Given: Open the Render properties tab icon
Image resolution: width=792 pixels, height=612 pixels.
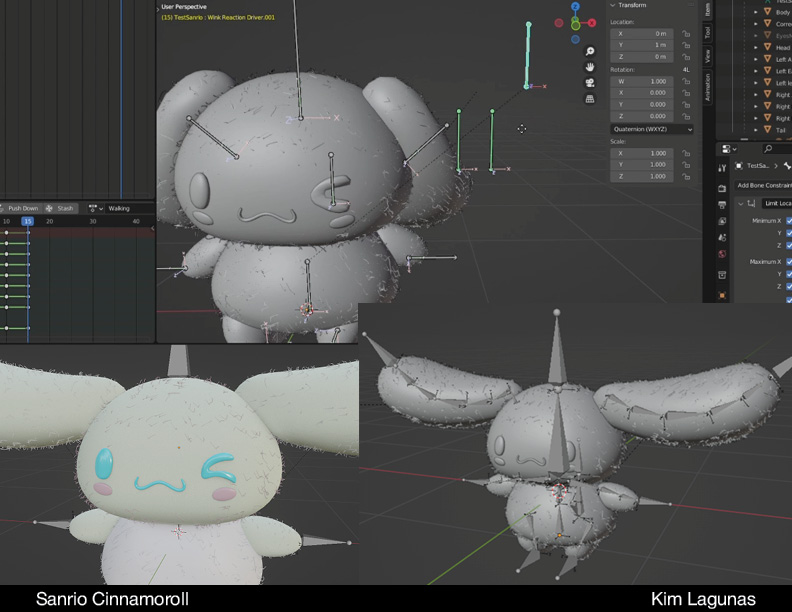Looking at the screenshot, I should point(722,188).
